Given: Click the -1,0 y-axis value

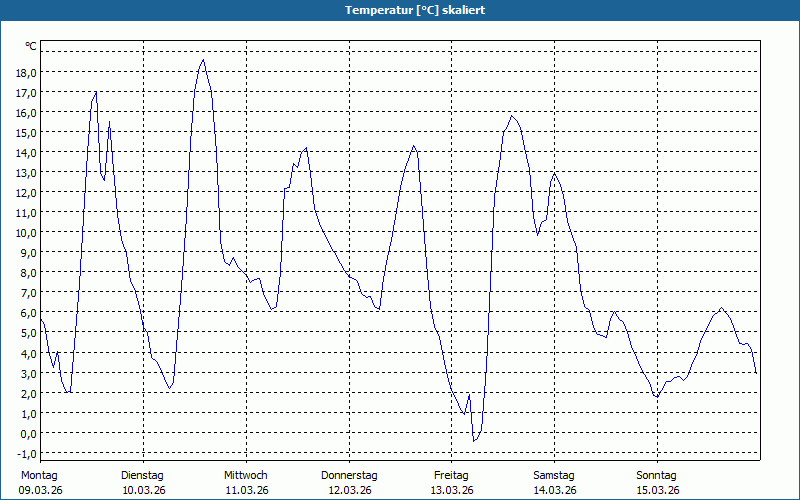Looking at the screenshot, I should (27, 454).
